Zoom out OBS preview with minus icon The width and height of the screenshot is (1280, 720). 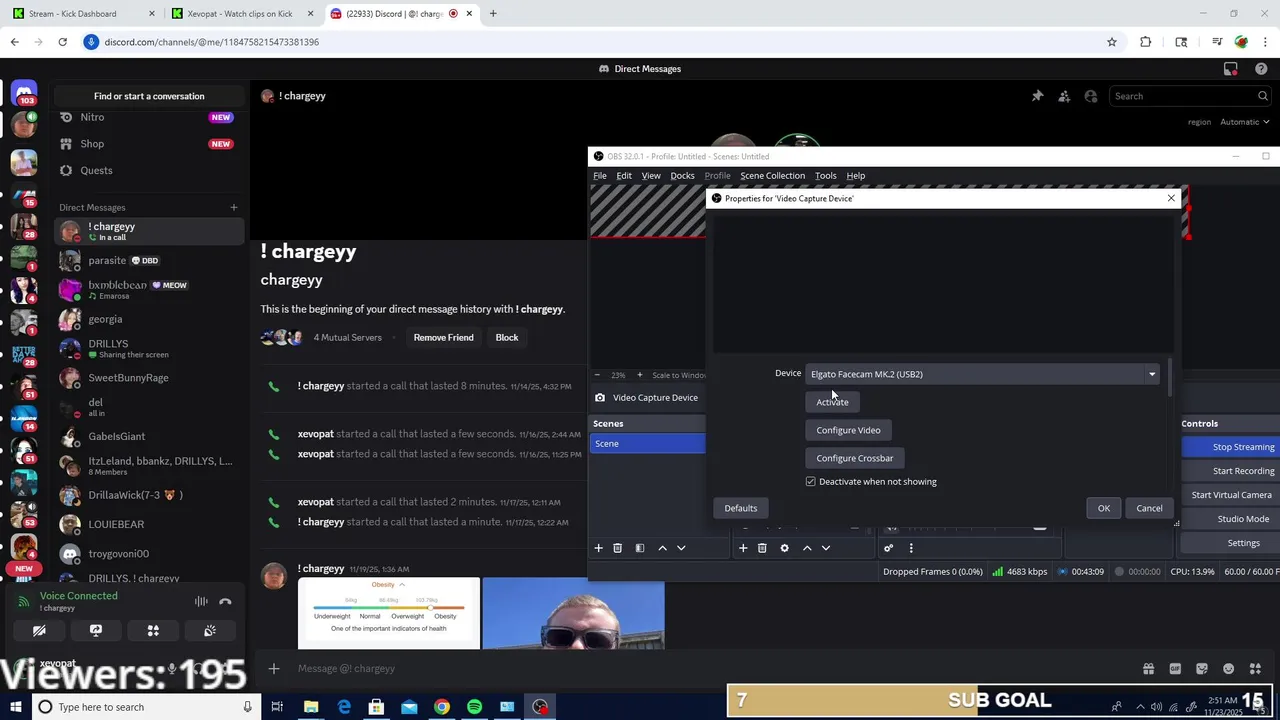(x=597, y=375)
